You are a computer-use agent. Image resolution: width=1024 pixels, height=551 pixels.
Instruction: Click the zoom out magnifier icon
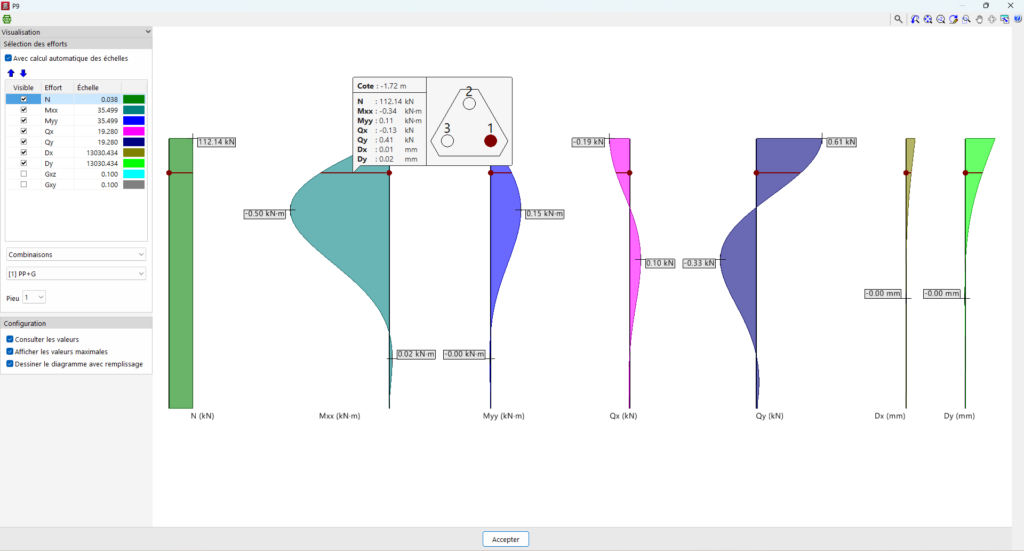pyautogui.click(x=940, y=20)
